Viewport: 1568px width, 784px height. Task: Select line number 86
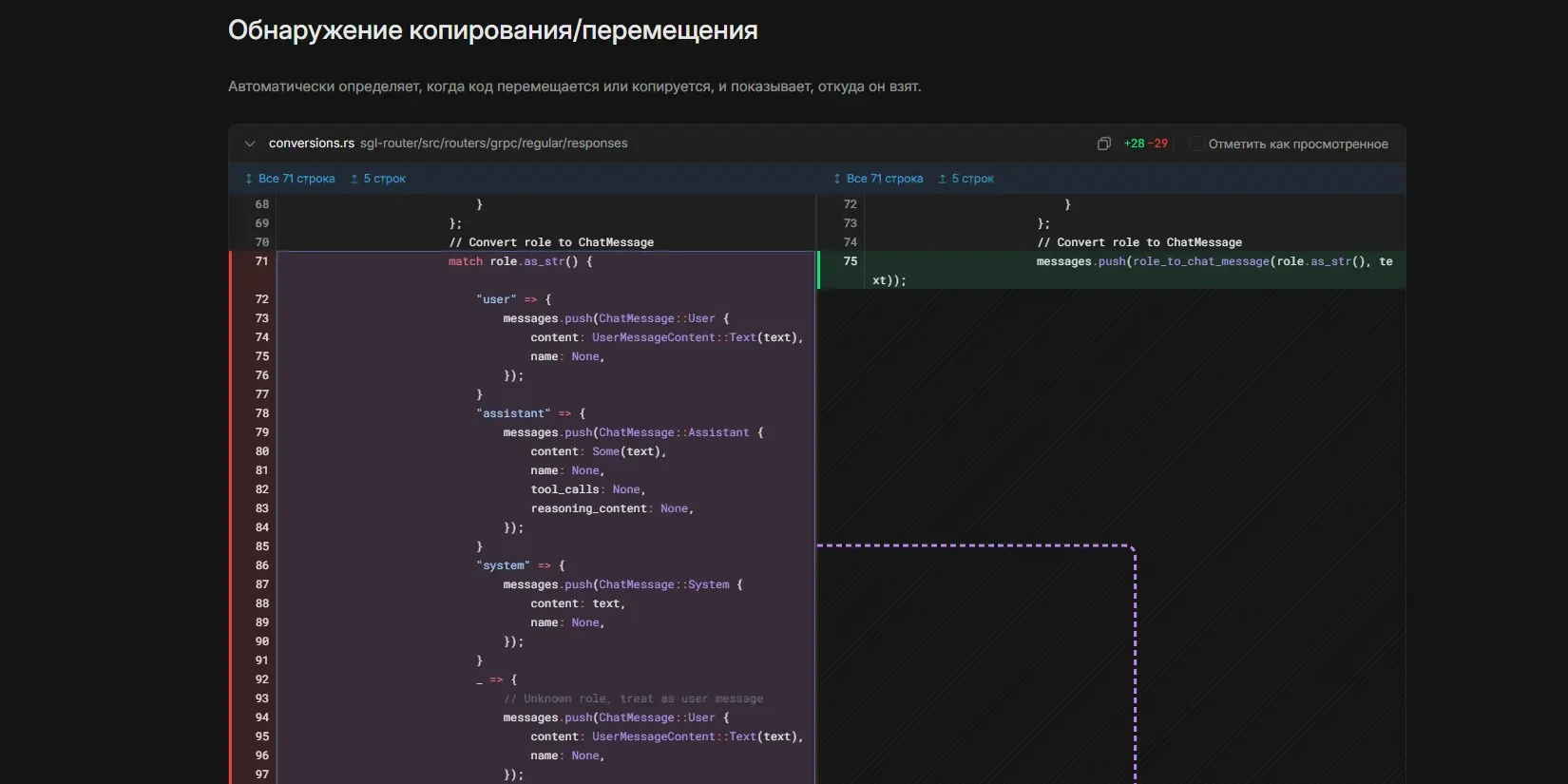(x=262, y=565)
